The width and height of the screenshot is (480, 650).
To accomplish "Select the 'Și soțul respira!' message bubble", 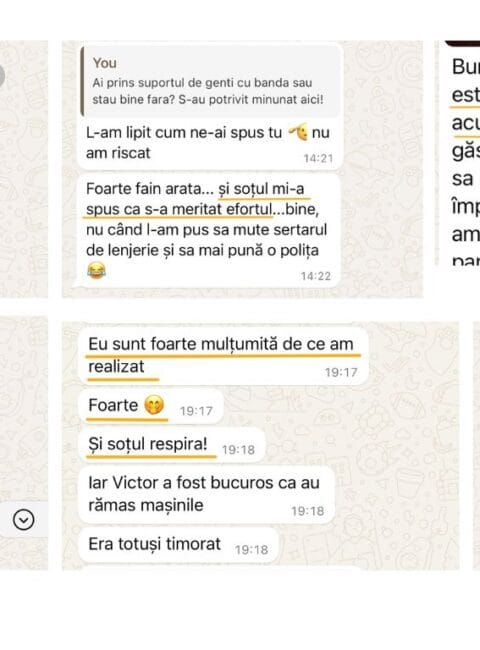I will [172, 445].
